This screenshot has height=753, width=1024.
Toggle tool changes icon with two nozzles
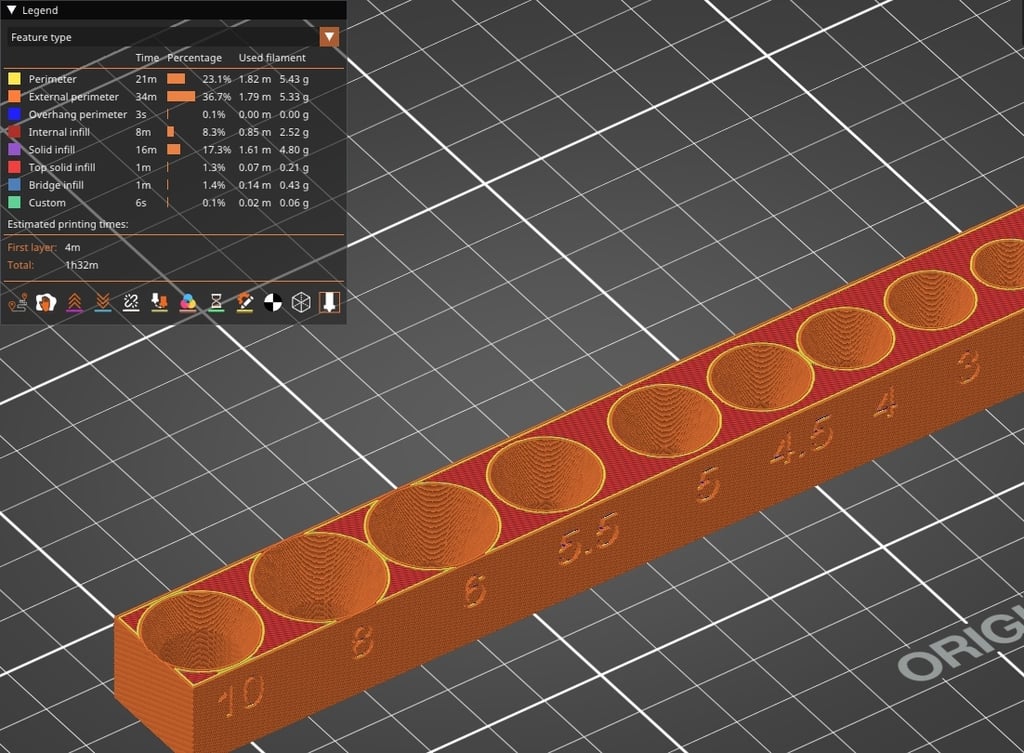[159, 302]
